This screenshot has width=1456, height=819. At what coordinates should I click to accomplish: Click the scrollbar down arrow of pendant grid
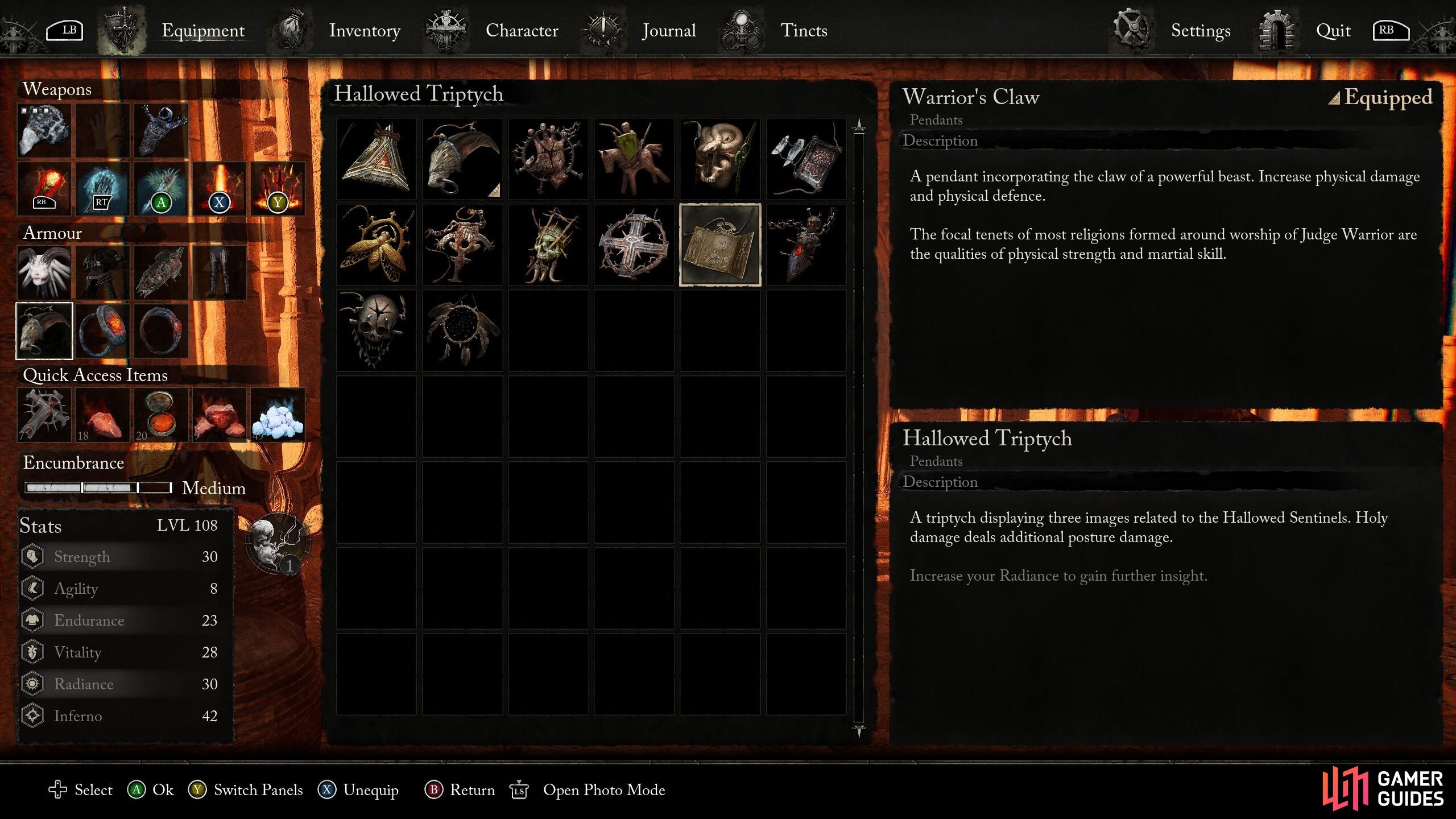tap(859, 731)
